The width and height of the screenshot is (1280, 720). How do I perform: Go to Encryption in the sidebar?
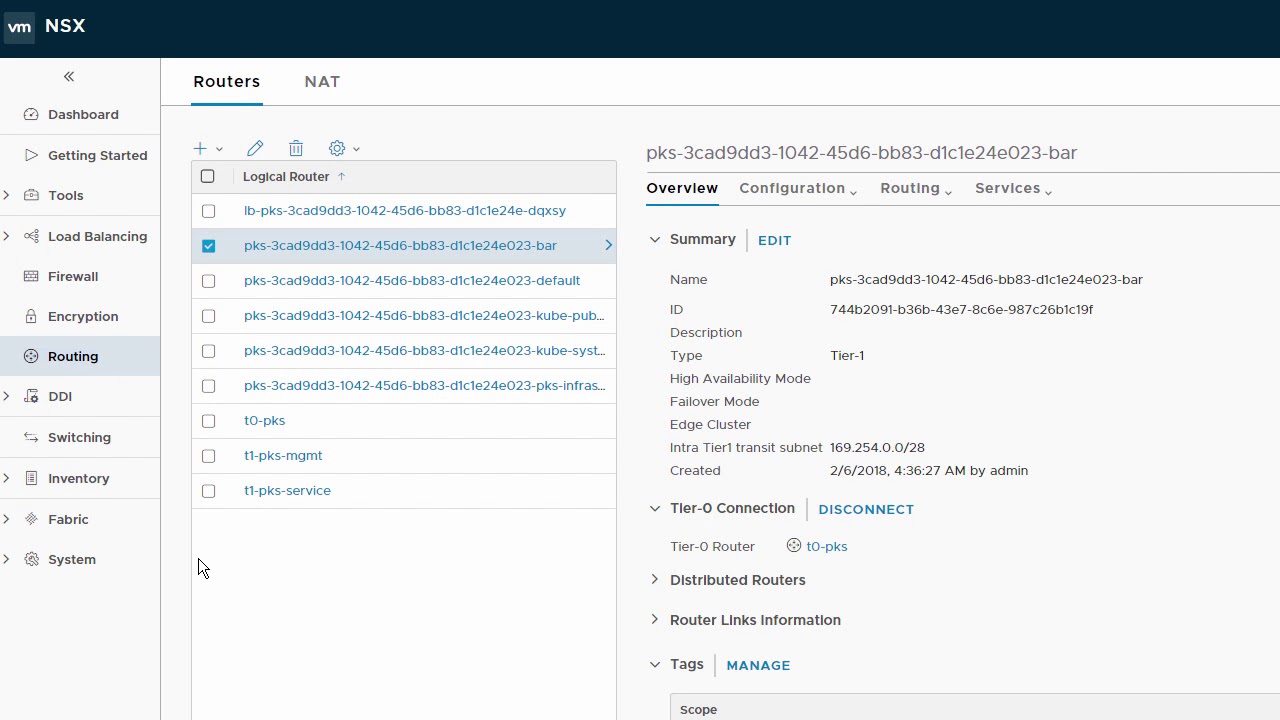coord(83,316)
